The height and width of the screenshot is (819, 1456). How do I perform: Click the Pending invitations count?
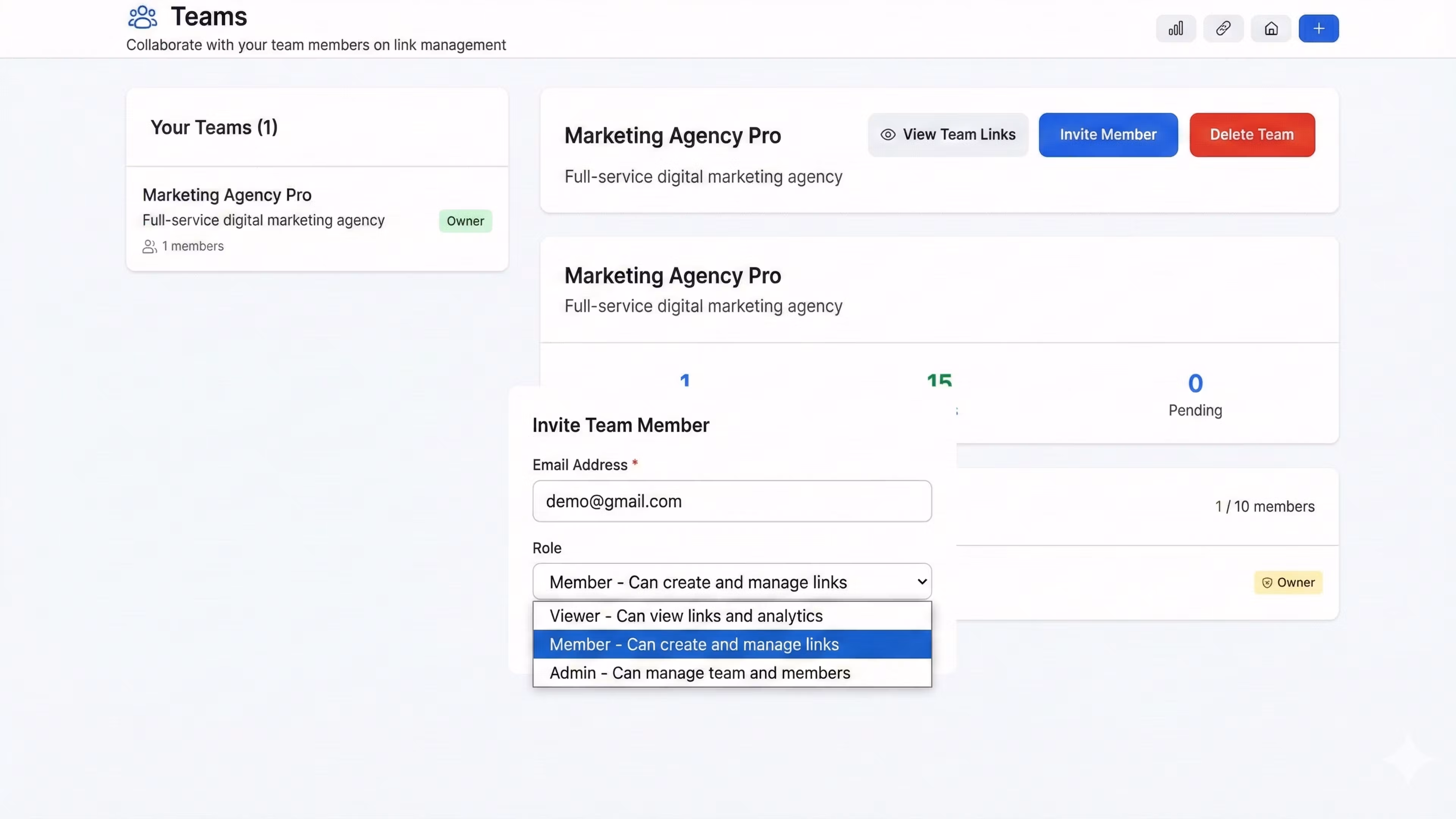point(1195,384)
